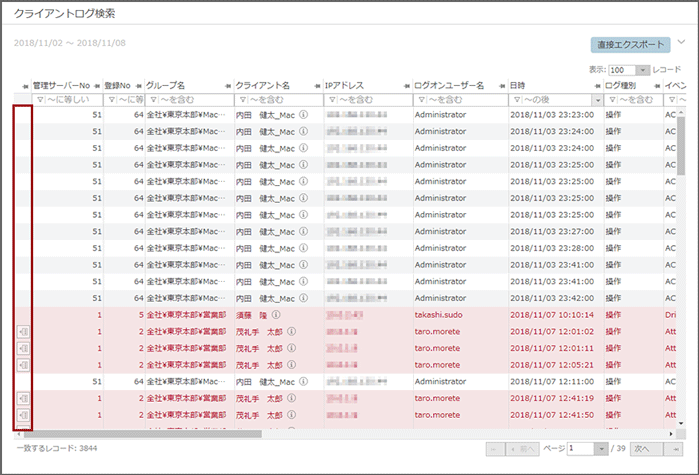
Task: Click row icon for 12:41:19 taro.morete log
Action: click(x=23, y=398)
